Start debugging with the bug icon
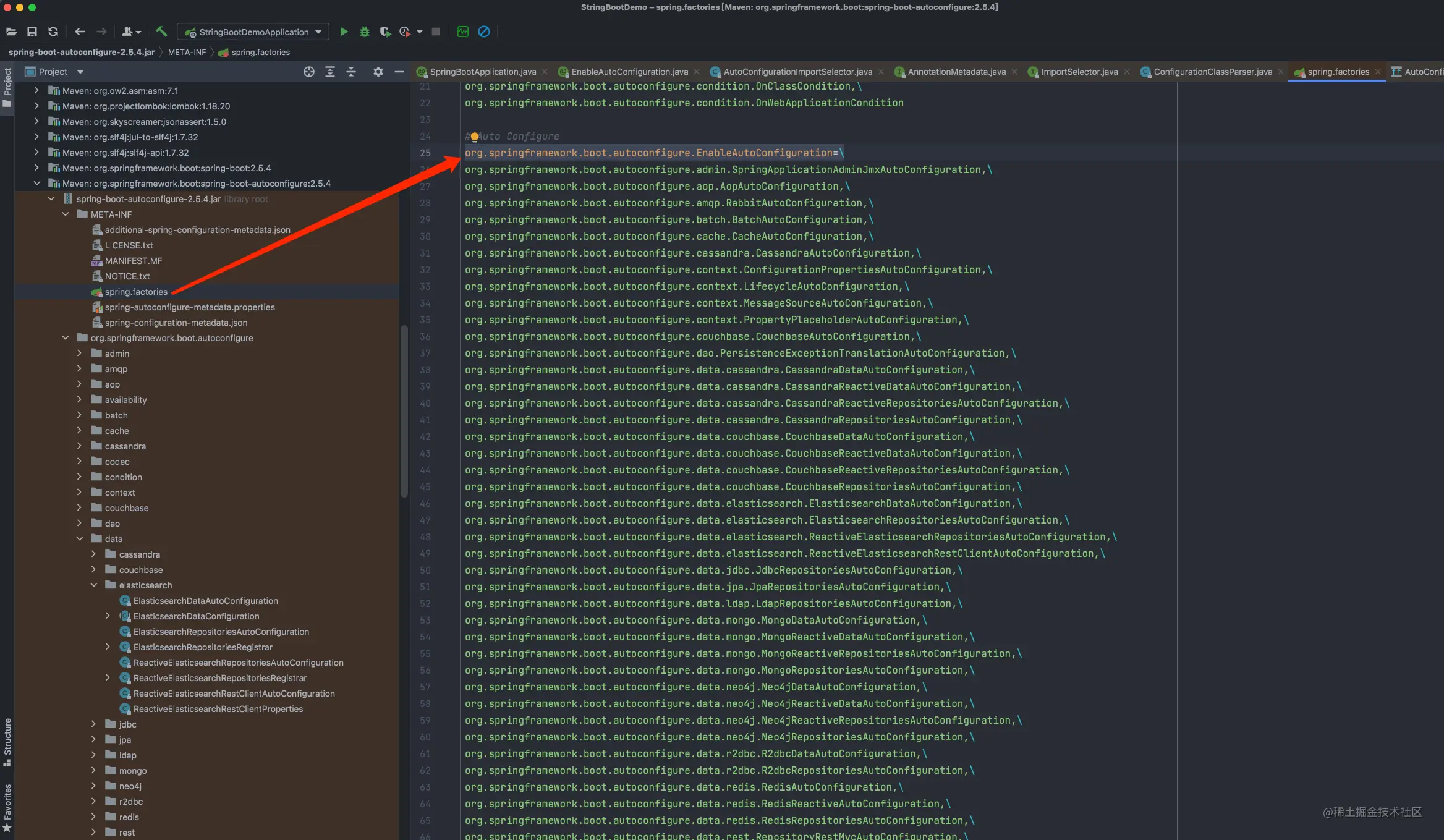1444x840 pixels. click(365, 32)
